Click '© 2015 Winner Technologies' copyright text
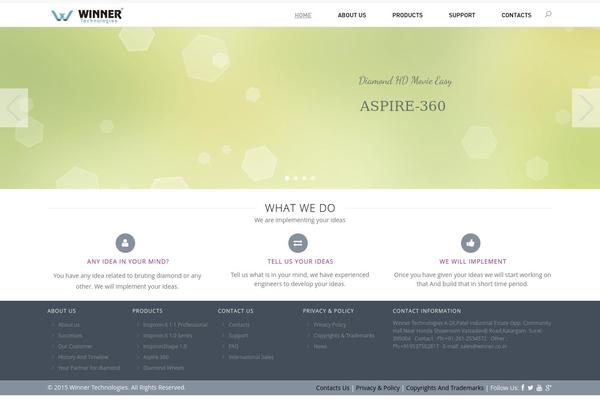 pyautogui.click(x=116, y=388)
